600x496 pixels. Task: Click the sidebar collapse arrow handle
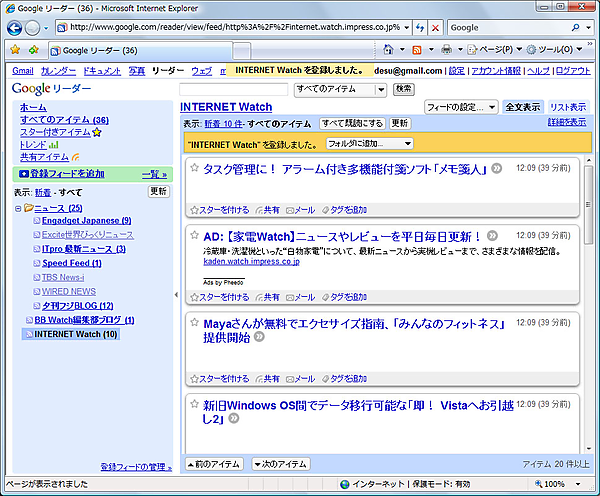[x=176, y=295]
